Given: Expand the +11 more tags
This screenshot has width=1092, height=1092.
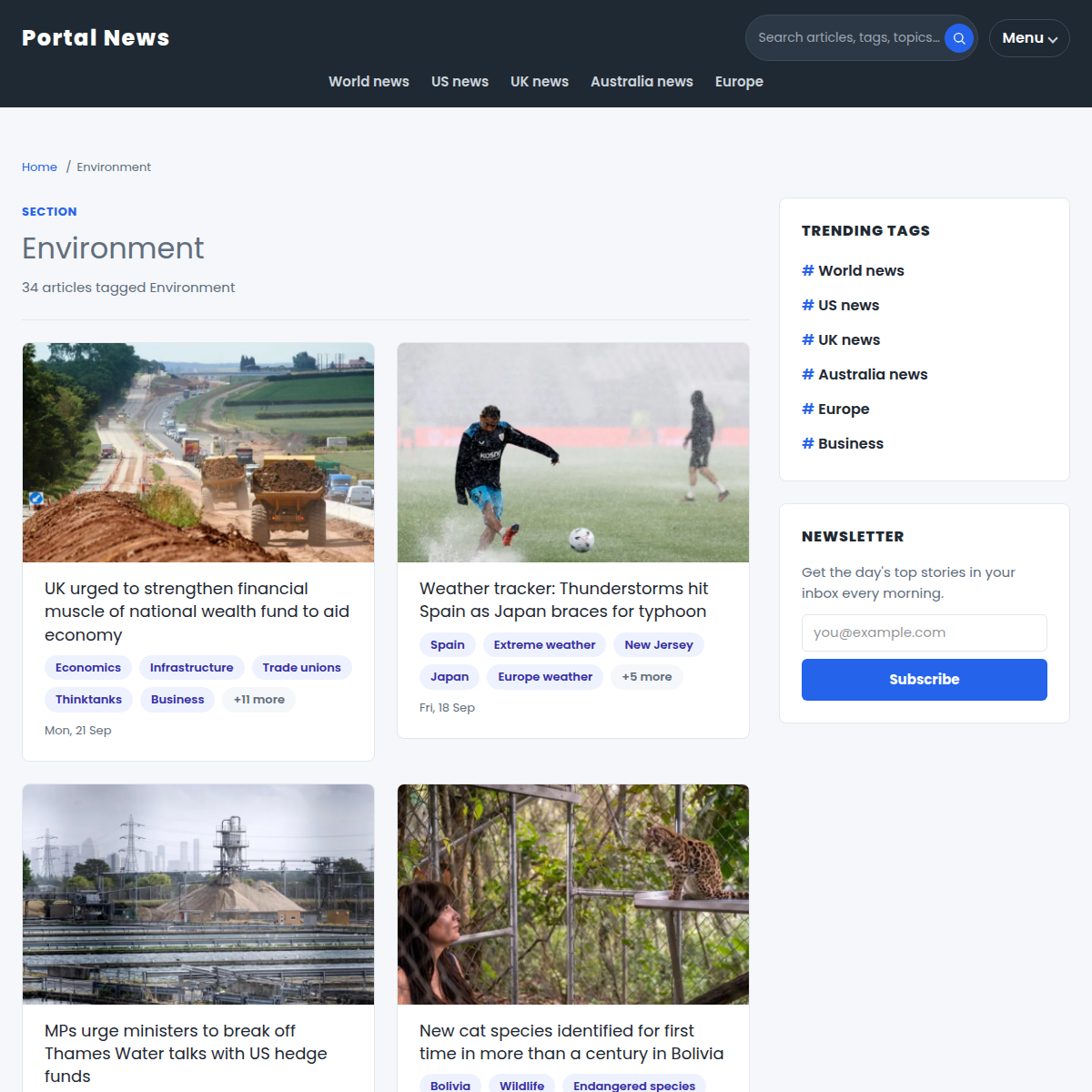Looking at the screenshot, I should coord(259,700).
